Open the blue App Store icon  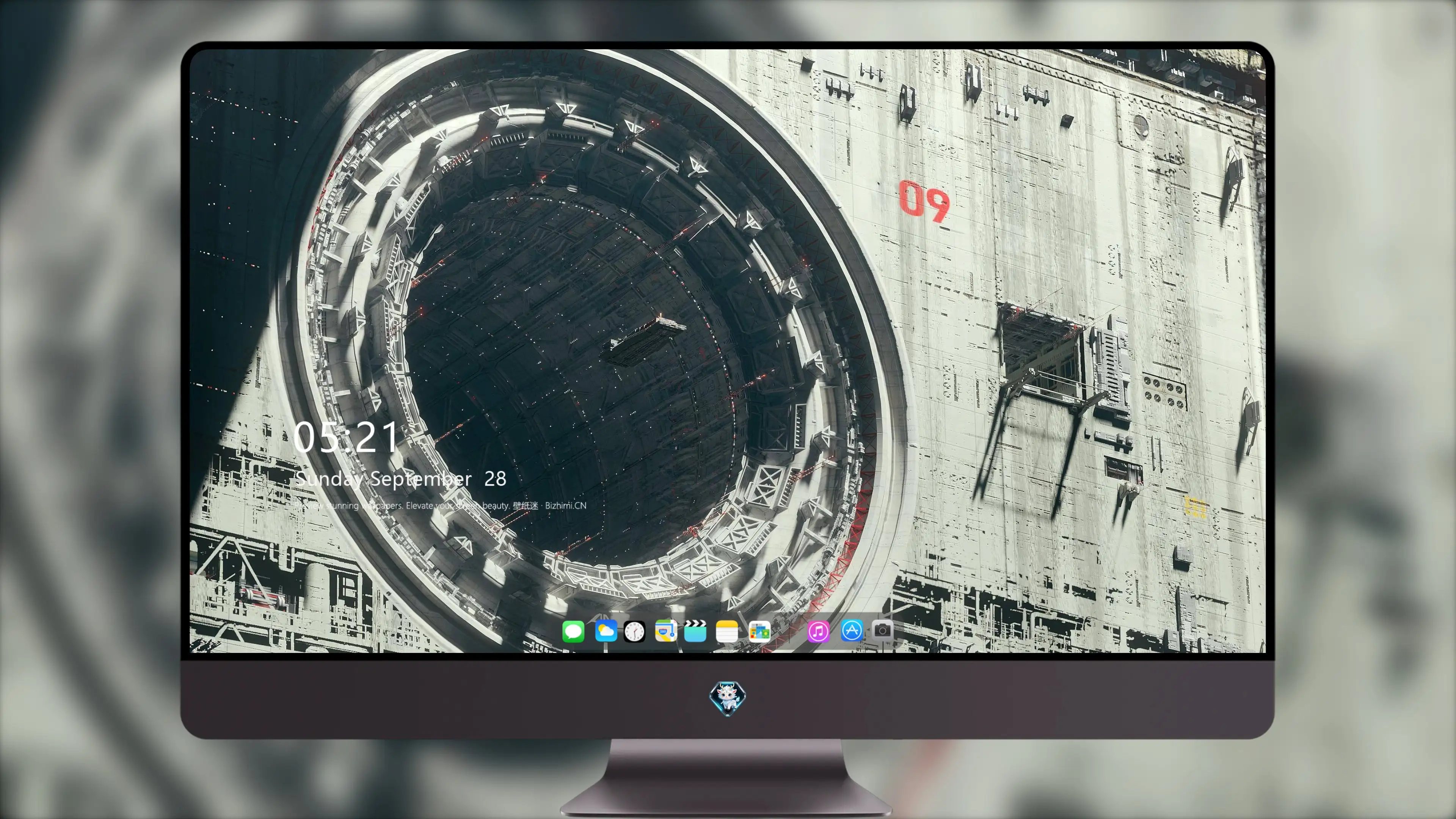pos(852,630)
